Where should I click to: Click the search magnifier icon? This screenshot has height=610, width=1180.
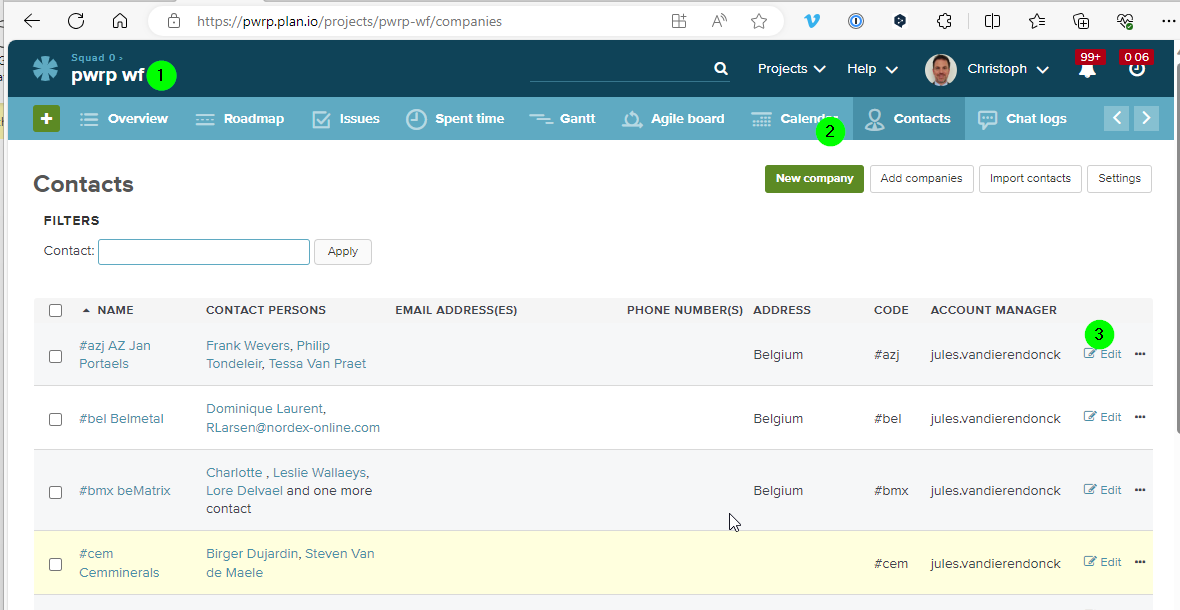(x=721, y=68)
